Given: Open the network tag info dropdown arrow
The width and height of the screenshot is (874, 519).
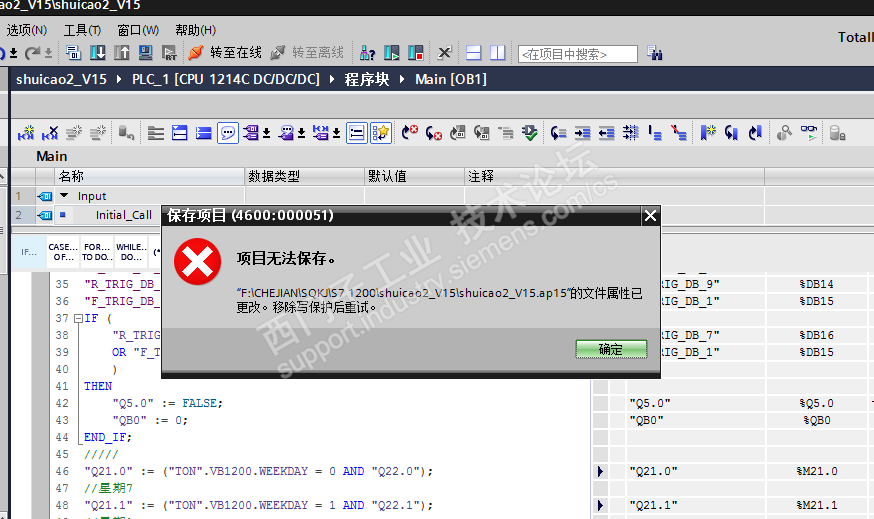Looking at the screenshot, I should 337,133.
